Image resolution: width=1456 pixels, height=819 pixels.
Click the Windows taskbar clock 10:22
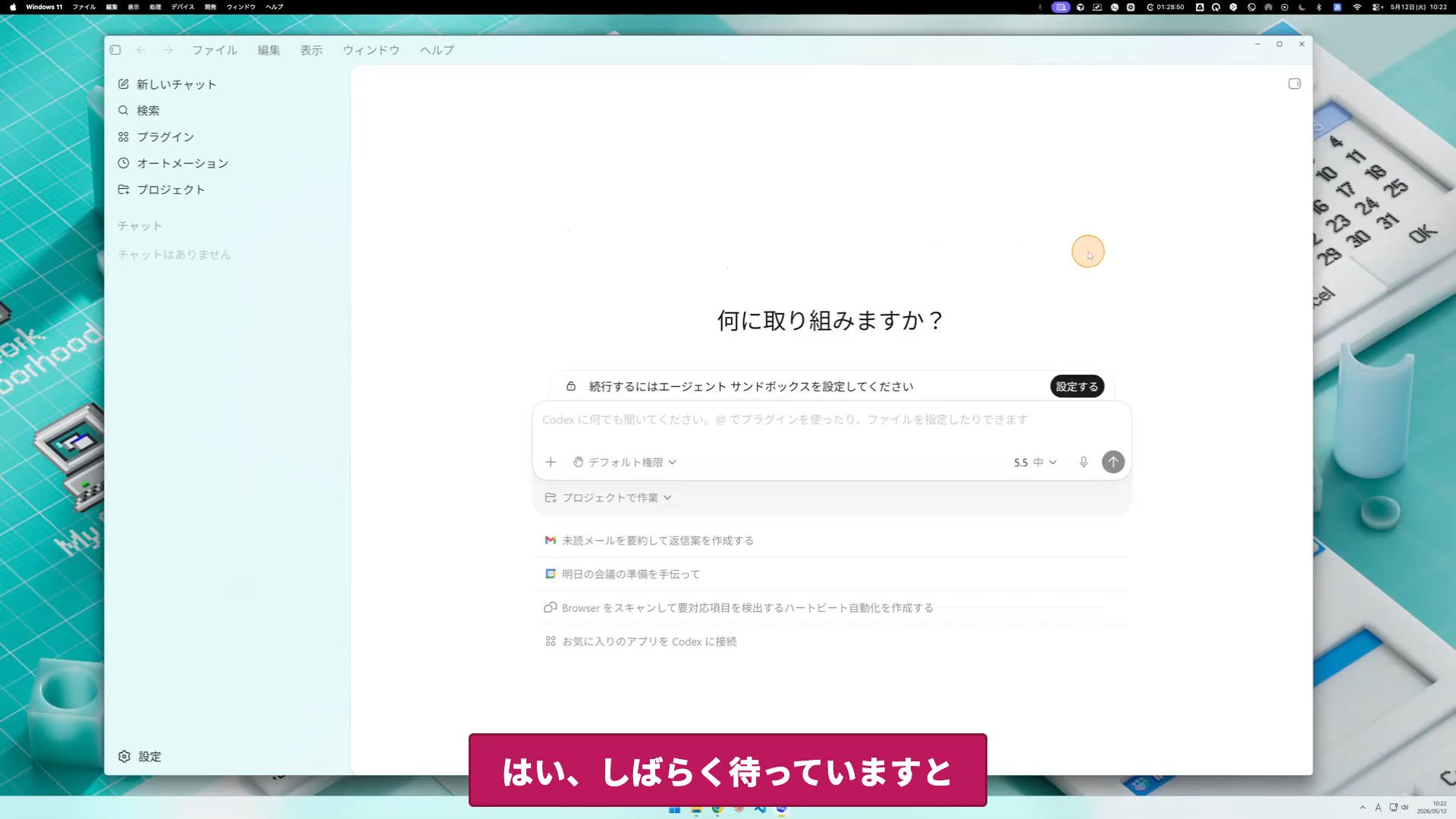click(x=1432, y=808)
